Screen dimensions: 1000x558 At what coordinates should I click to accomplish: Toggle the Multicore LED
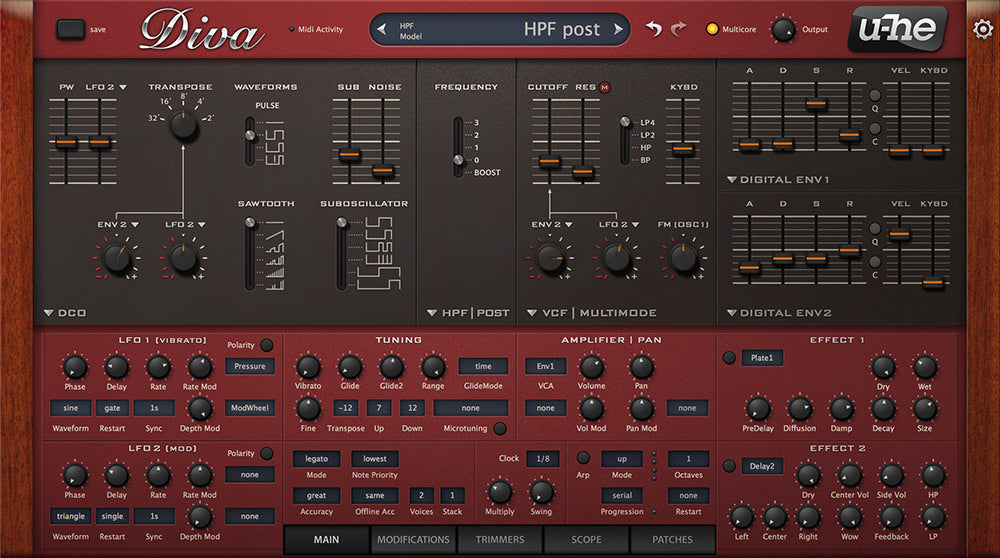712,29
